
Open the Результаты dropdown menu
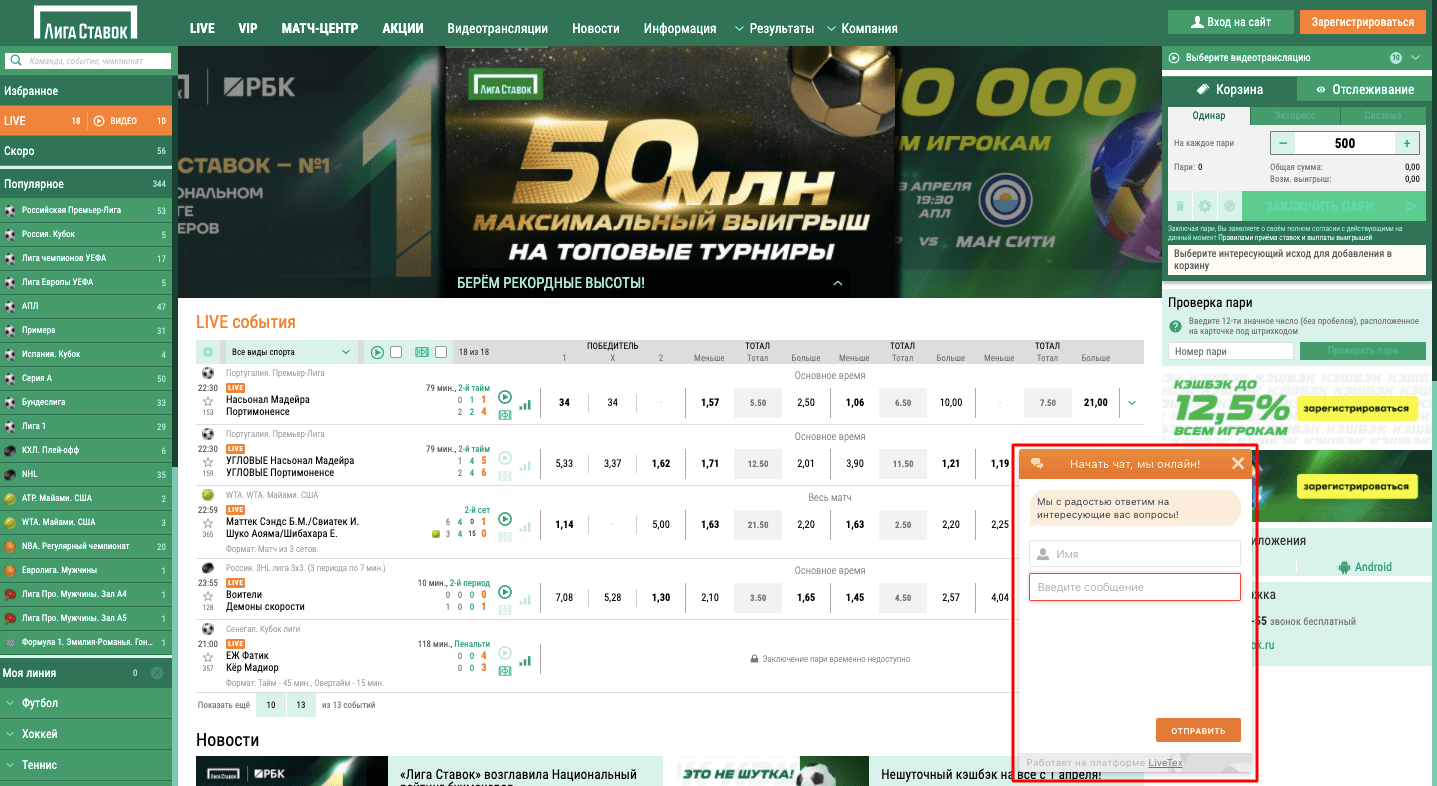pos(774,28)
